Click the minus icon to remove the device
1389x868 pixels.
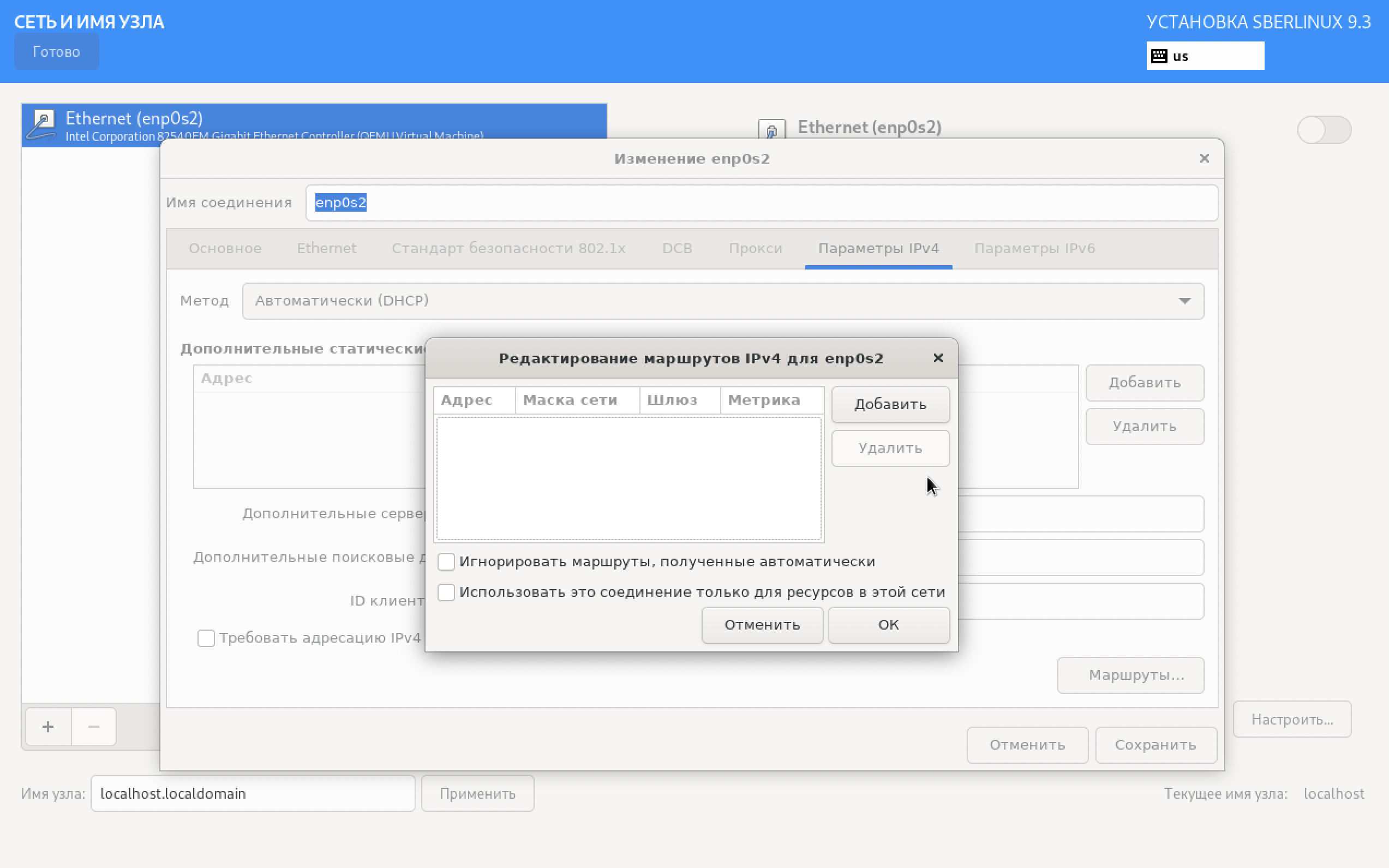93,727
